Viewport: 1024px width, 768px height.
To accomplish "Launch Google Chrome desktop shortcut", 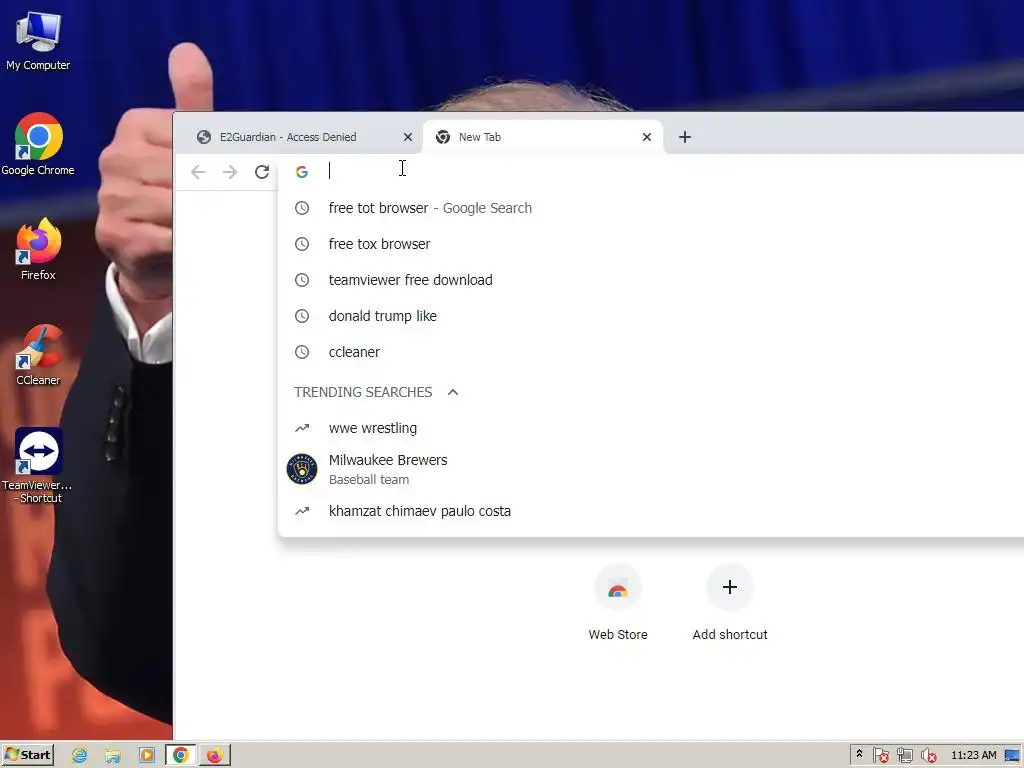I will pyautogui.click(x=38, y=144).
